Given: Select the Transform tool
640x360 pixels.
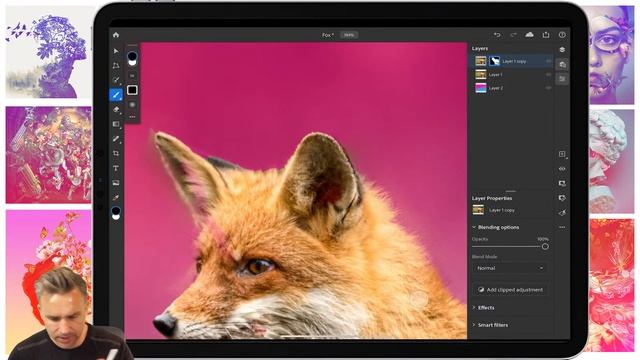Looking at the screenshot, I should coord(116,65).
